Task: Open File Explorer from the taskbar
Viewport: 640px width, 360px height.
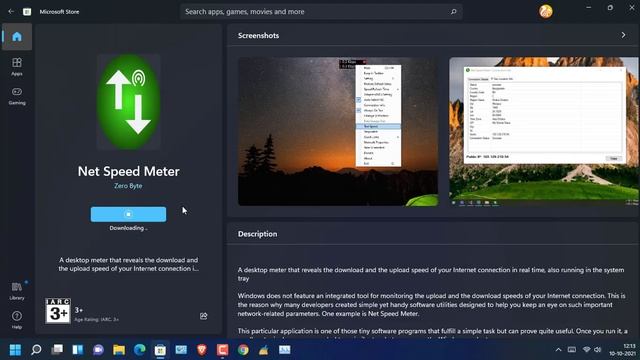Action: [x=119, y=350]
